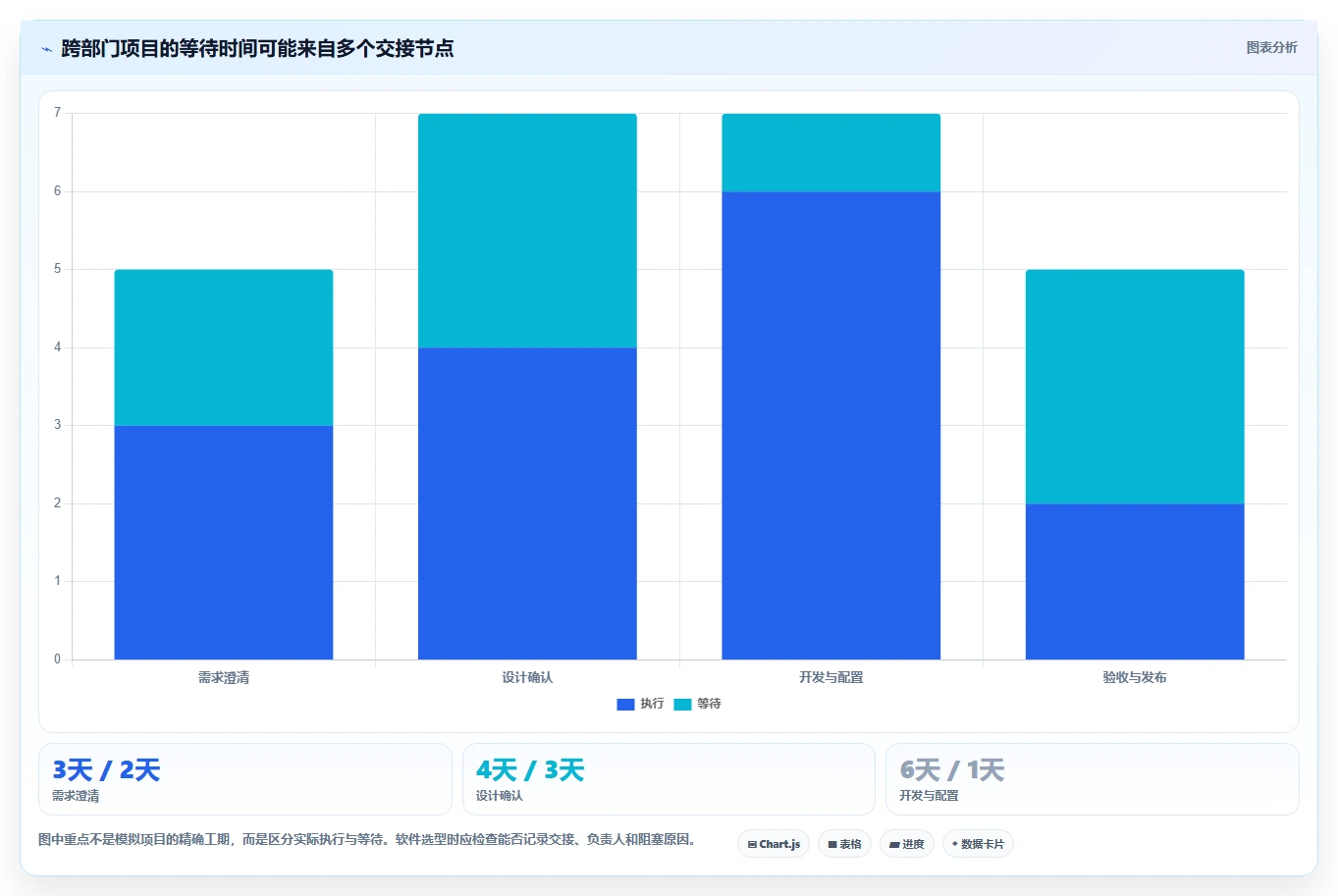Open the 4天 / 3天 设计确认 card
This screenshot has height=896, width=1338.
click(x=669, y=779)
